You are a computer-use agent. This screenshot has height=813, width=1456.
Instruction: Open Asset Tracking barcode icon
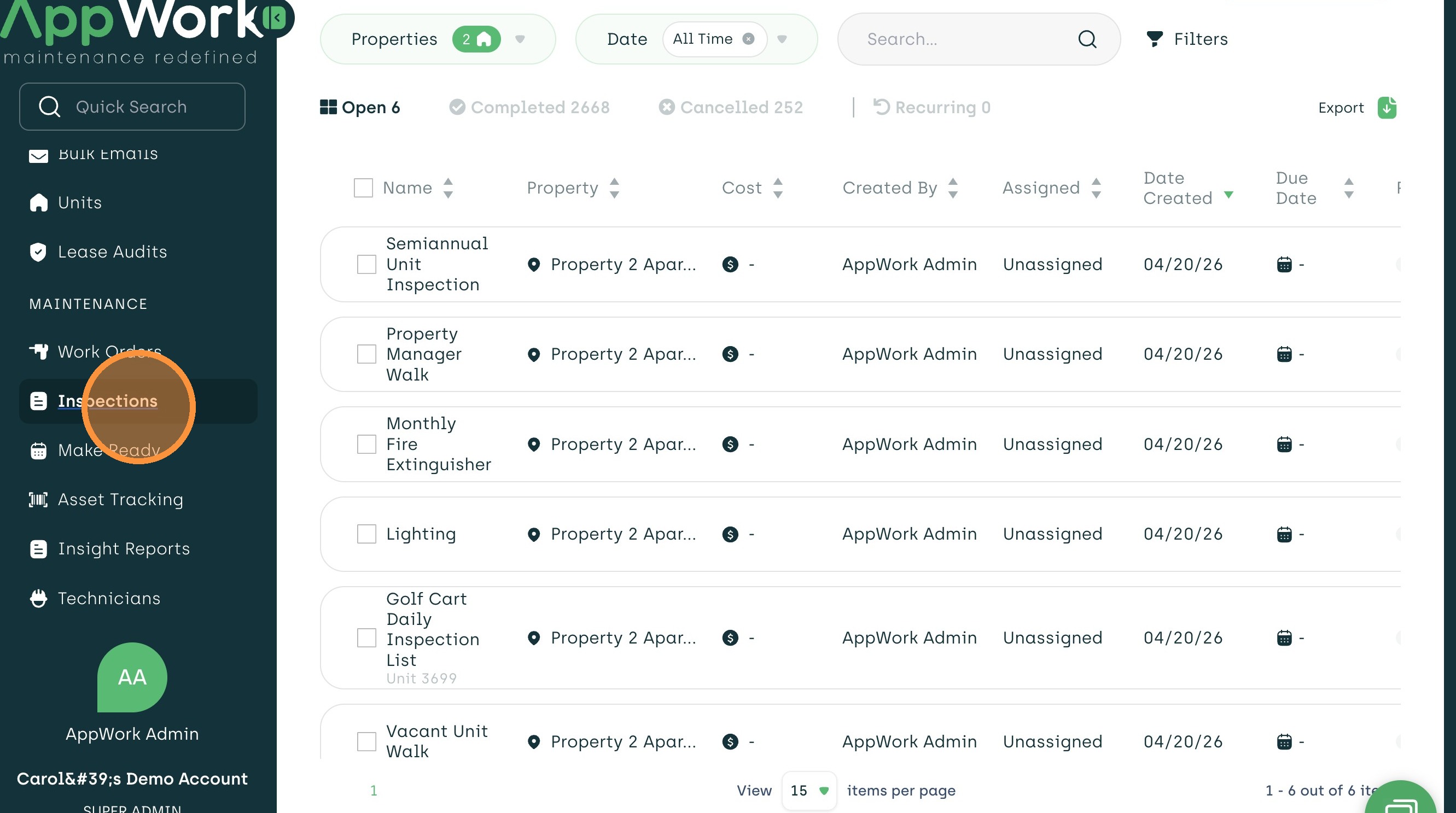pyautogui.click(x=38, y=499)
